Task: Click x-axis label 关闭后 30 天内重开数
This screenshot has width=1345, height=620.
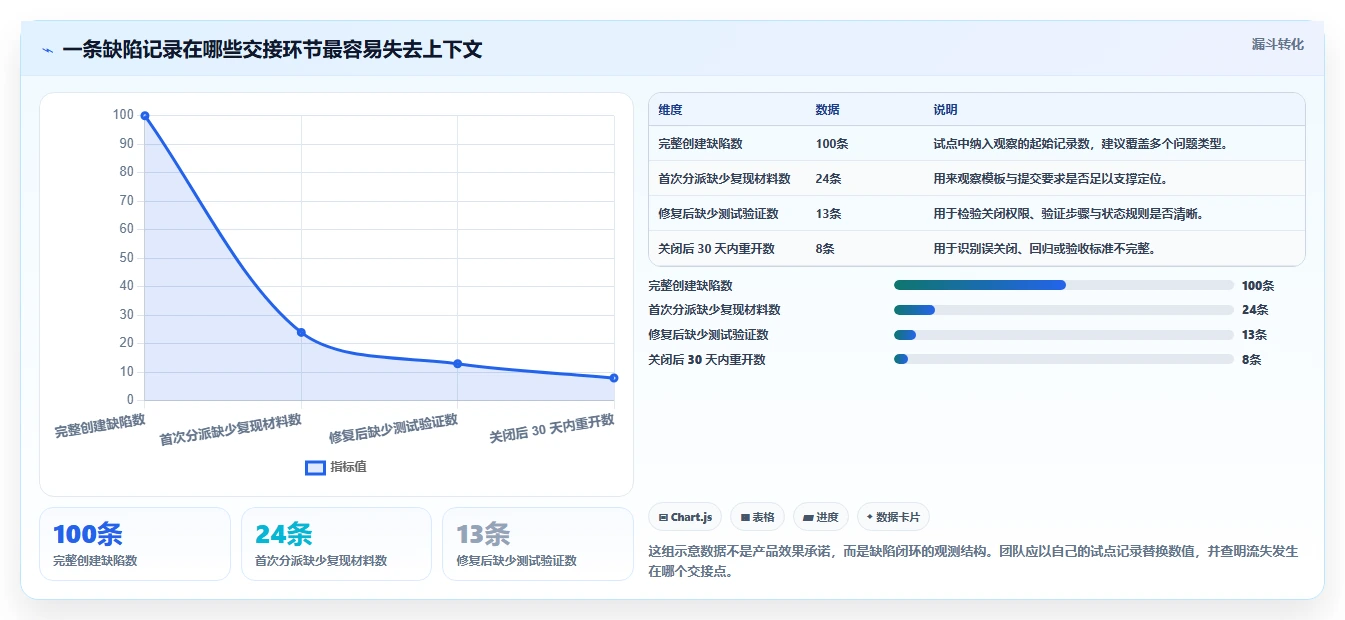Action: coord(552,428)
